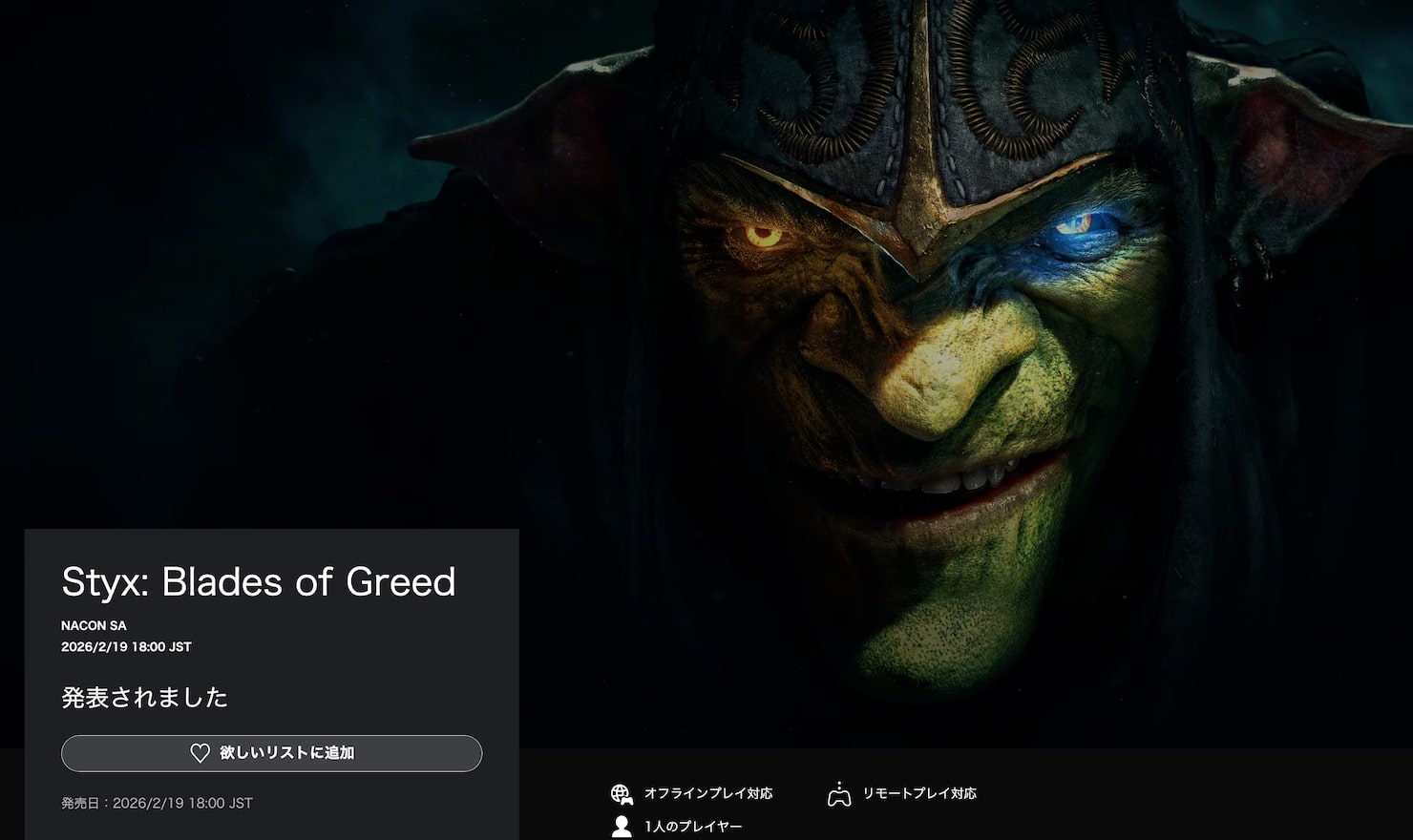Click the 2026/2/19 18:00 JST date under NACON SA
1413x840 pixels.
point(126,647)
